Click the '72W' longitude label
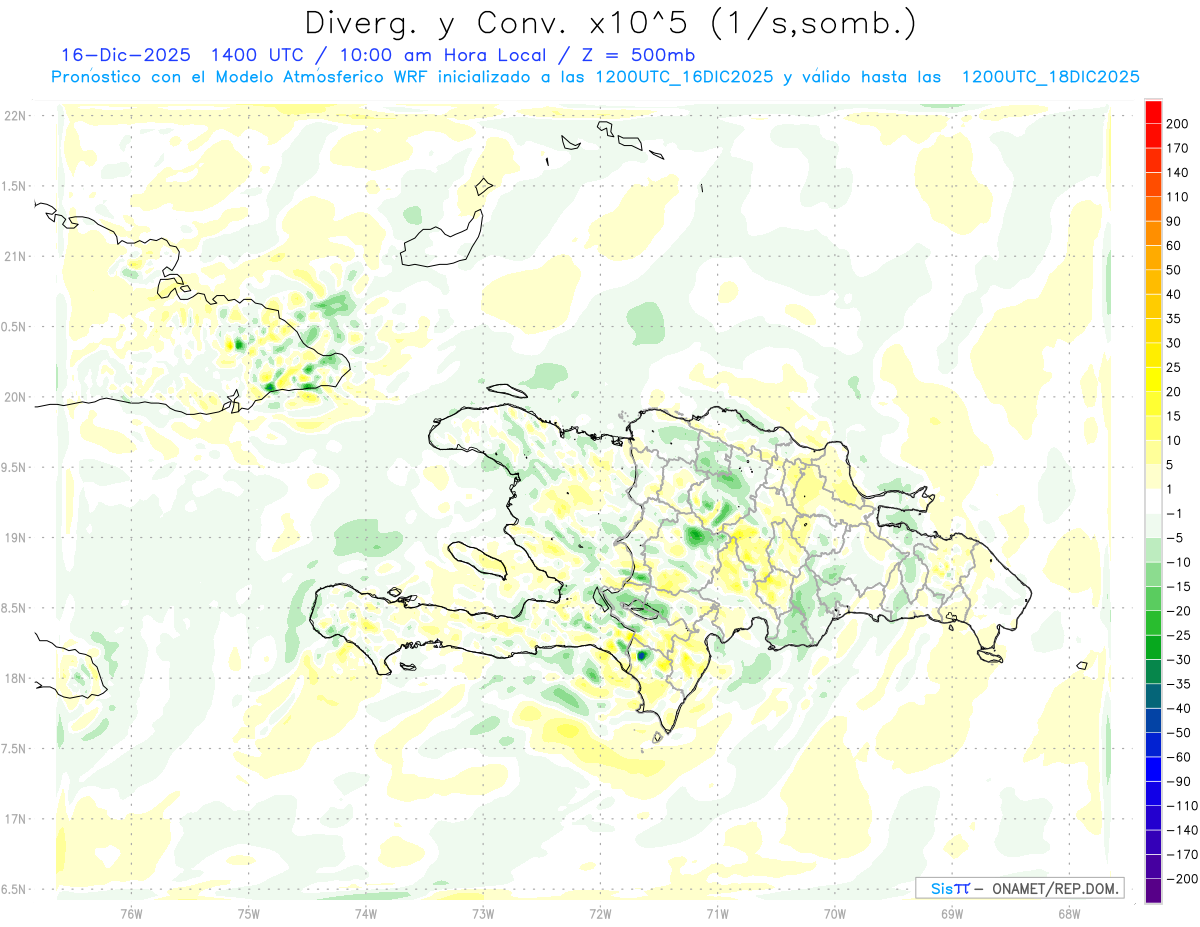The height and width of the screenshot is (927, 1200). click(x=600, y=913)
